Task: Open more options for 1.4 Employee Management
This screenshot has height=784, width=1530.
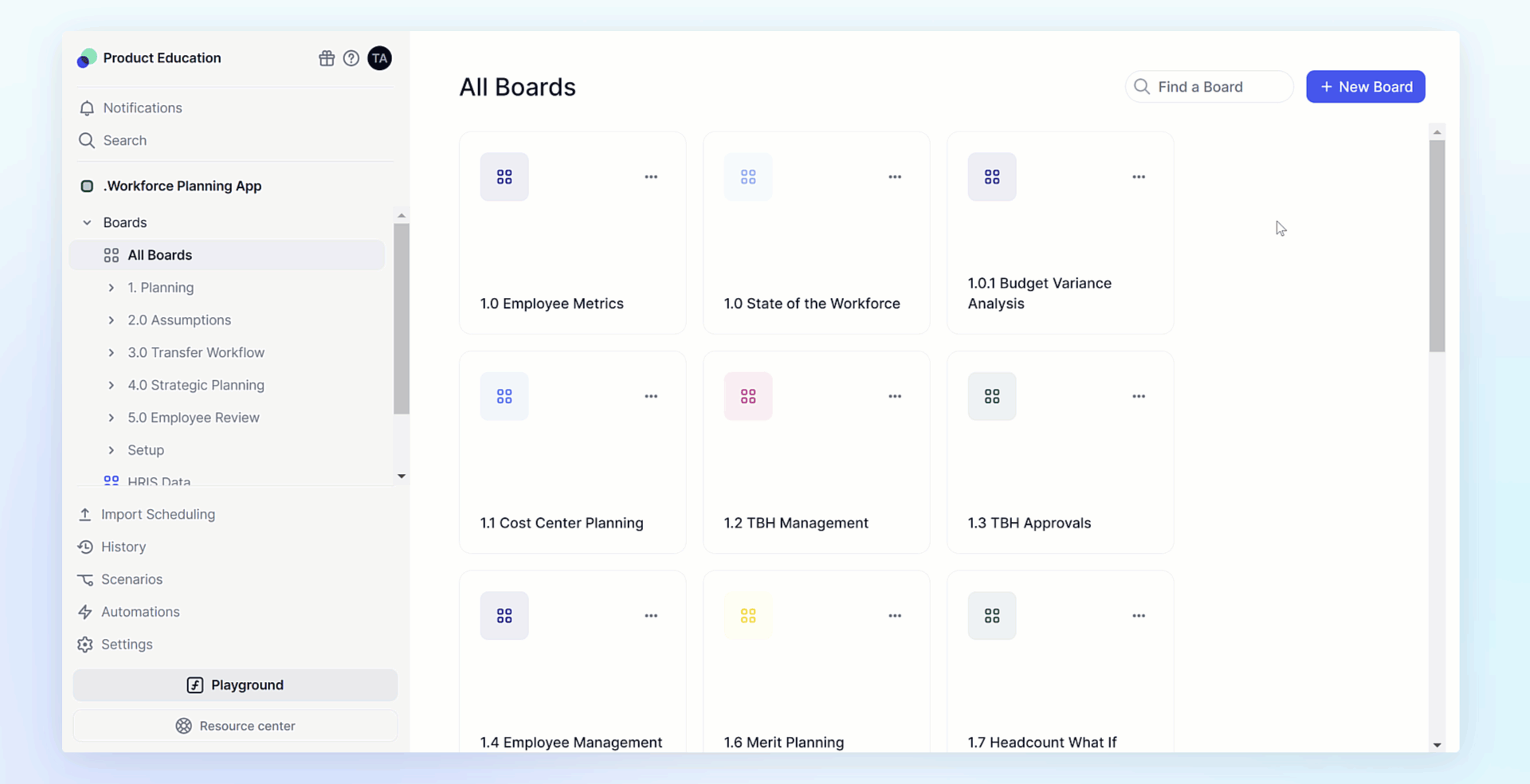Action: pos(651,616)
